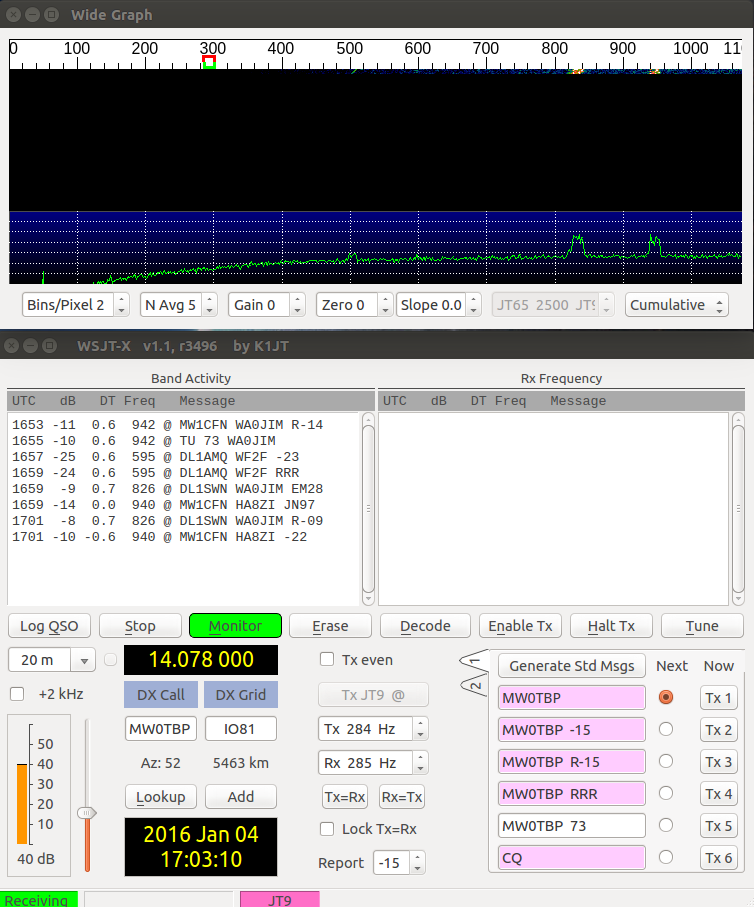
Task: Click the Tx 2 button
Action: coord(718,730)
